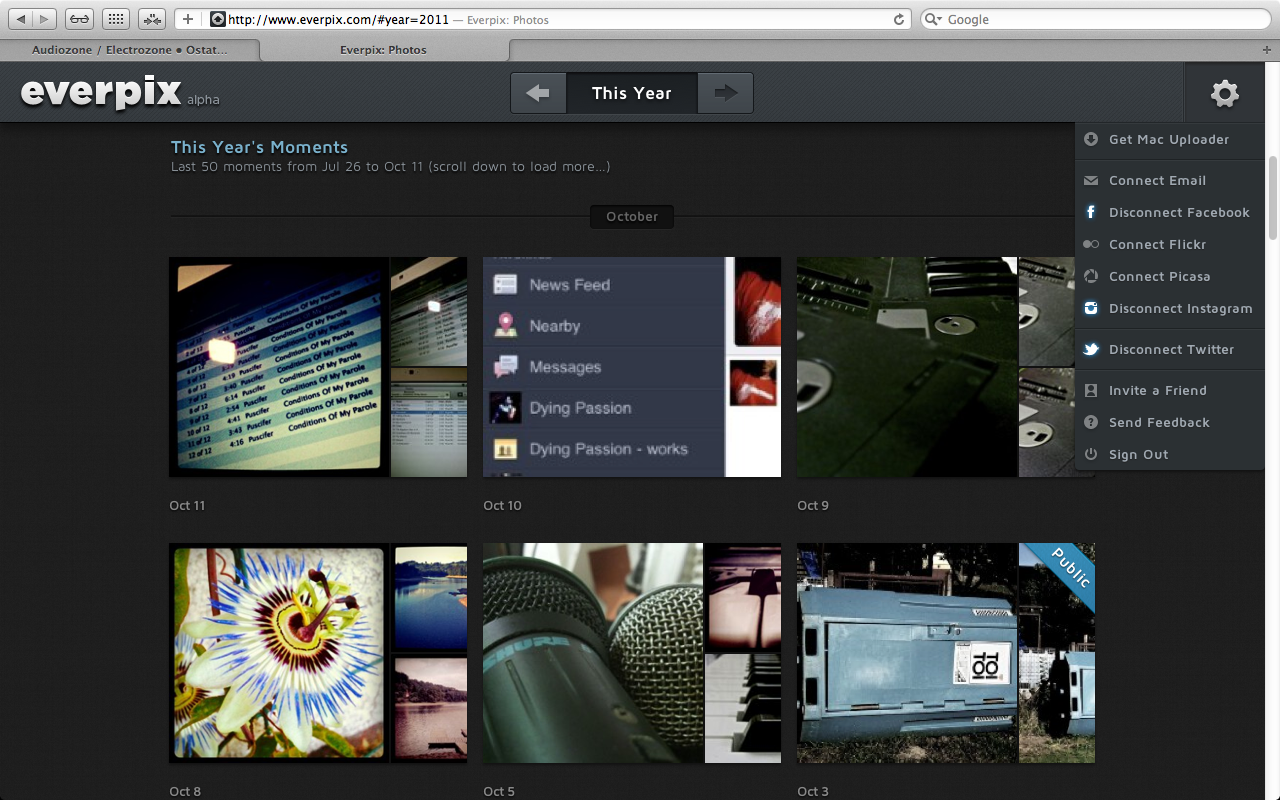Open Top Sites grid icon

[116, 19]
